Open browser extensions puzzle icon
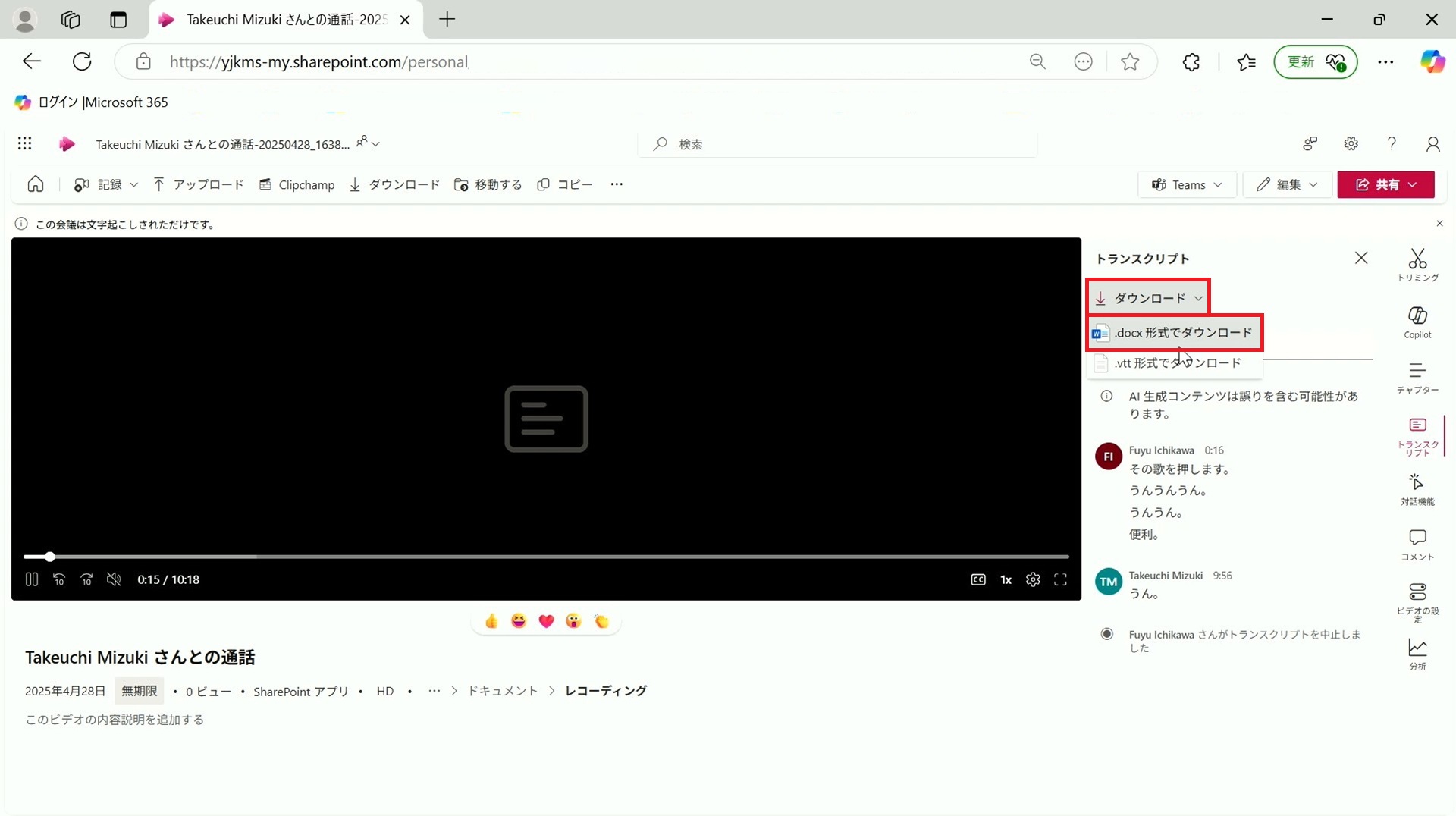This screenshot has height=816, width=1456. [x=1191, y=61]
